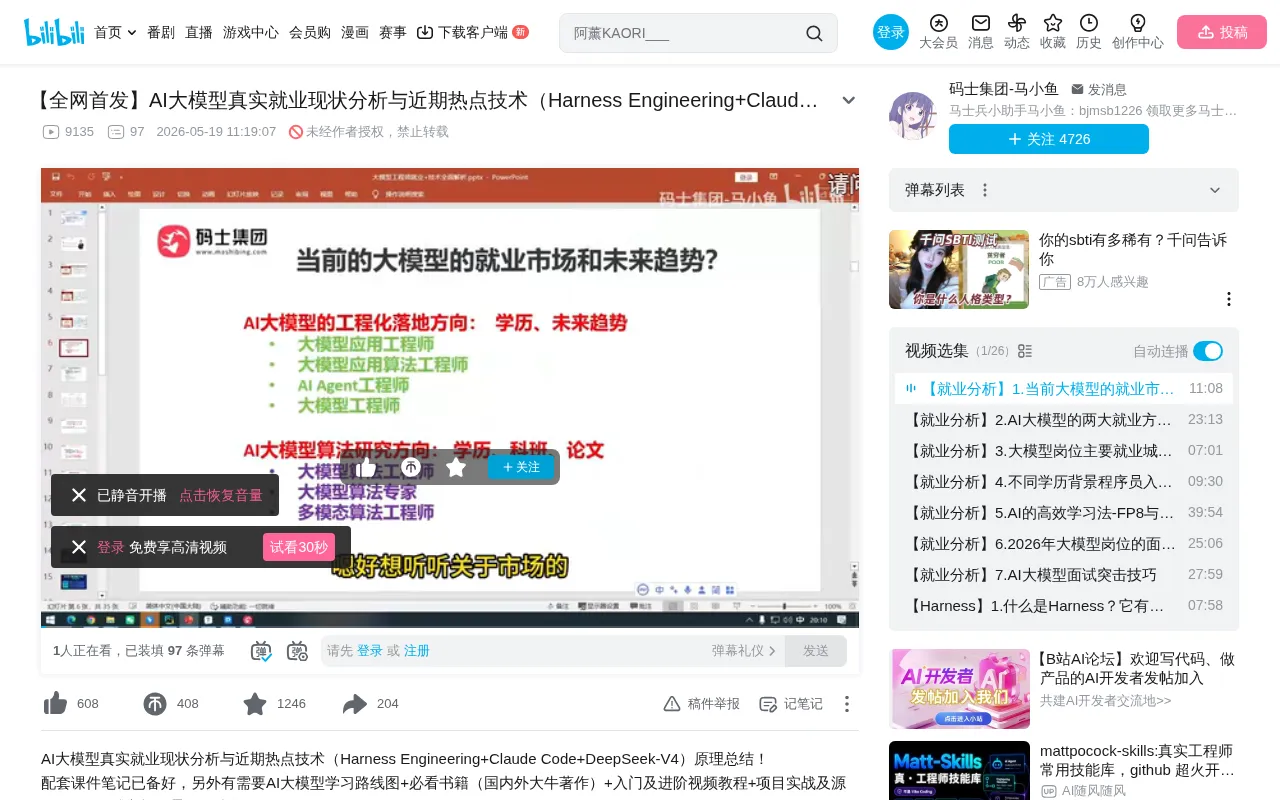Click the blue 登录 avatar button

click(x=891, y=32)
